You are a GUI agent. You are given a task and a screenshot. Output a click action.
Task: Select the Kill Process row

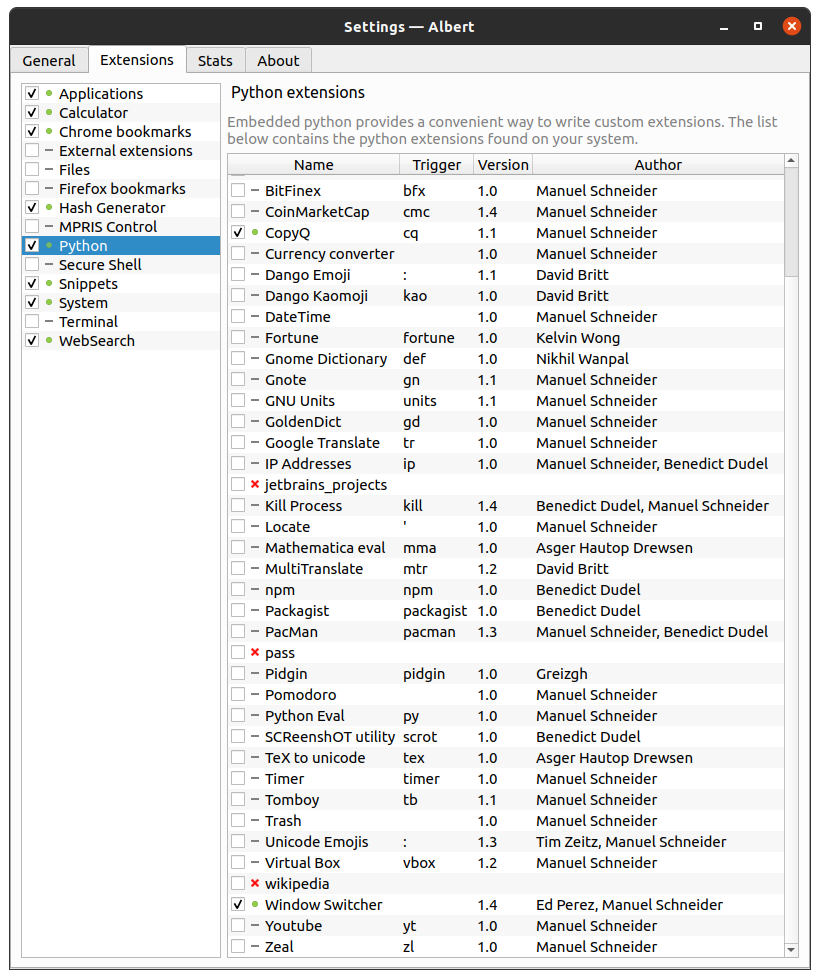click(x=506, y=506)
